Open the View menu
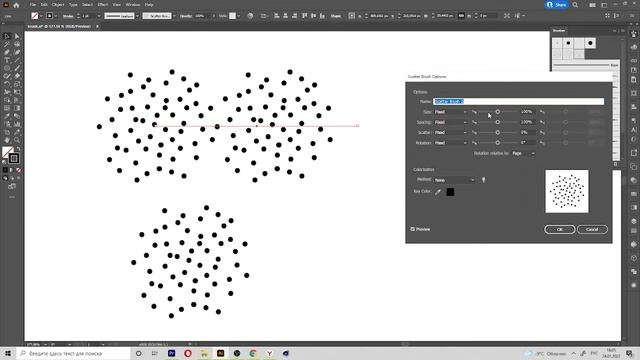This screenshot has height=360, width=640. [x=117, y=5]
